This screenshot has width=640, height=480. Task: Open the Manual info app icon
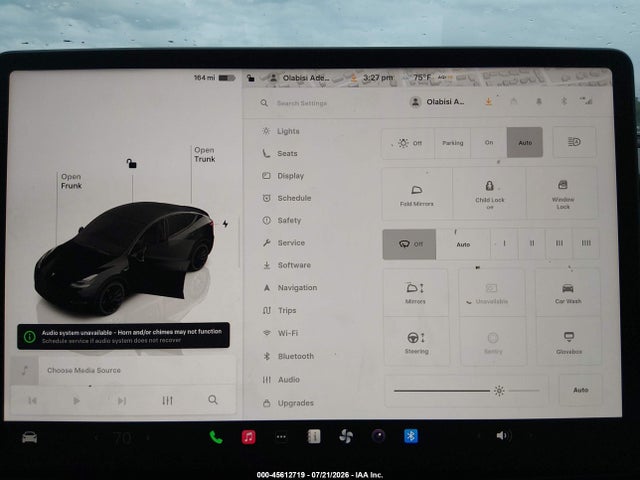click(313, 436)
